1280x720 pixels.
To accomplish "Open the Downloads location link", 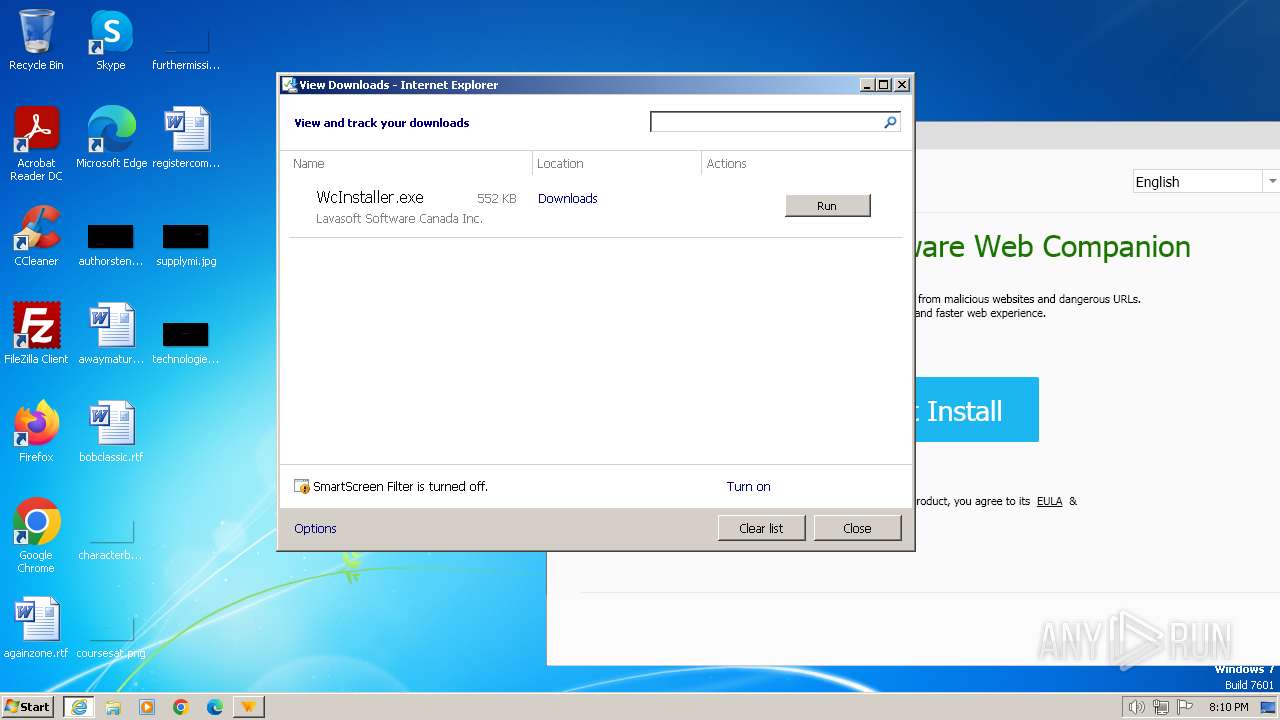I will click(x=567, y=199).
